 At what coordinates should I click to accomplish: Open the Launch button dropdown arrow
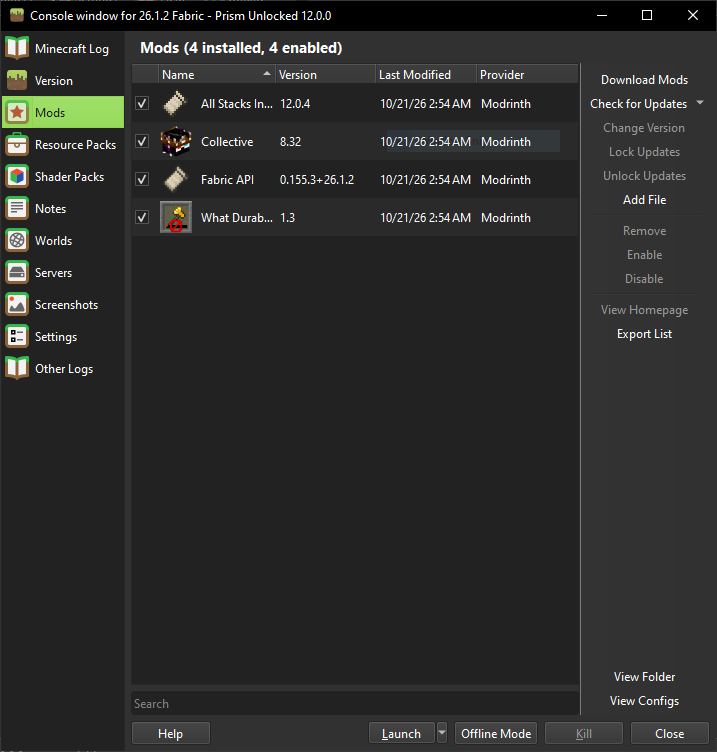coord(442,733)
